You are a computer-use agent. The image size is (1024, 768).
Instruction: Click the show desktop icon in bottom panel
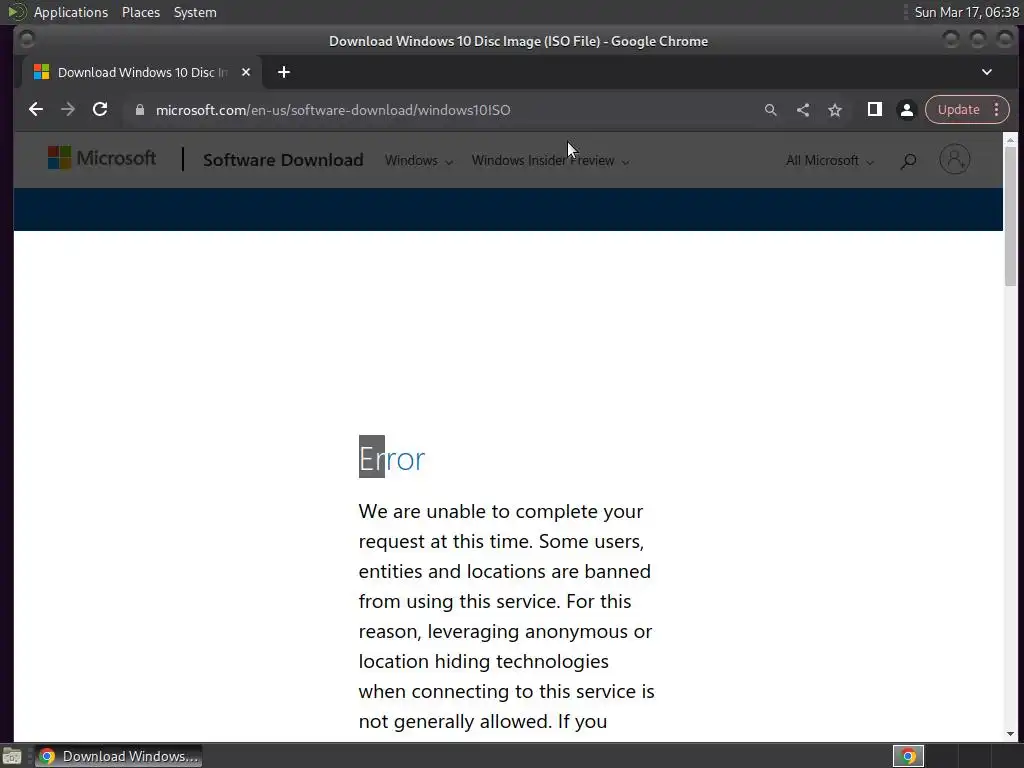(x=12, y=756)
